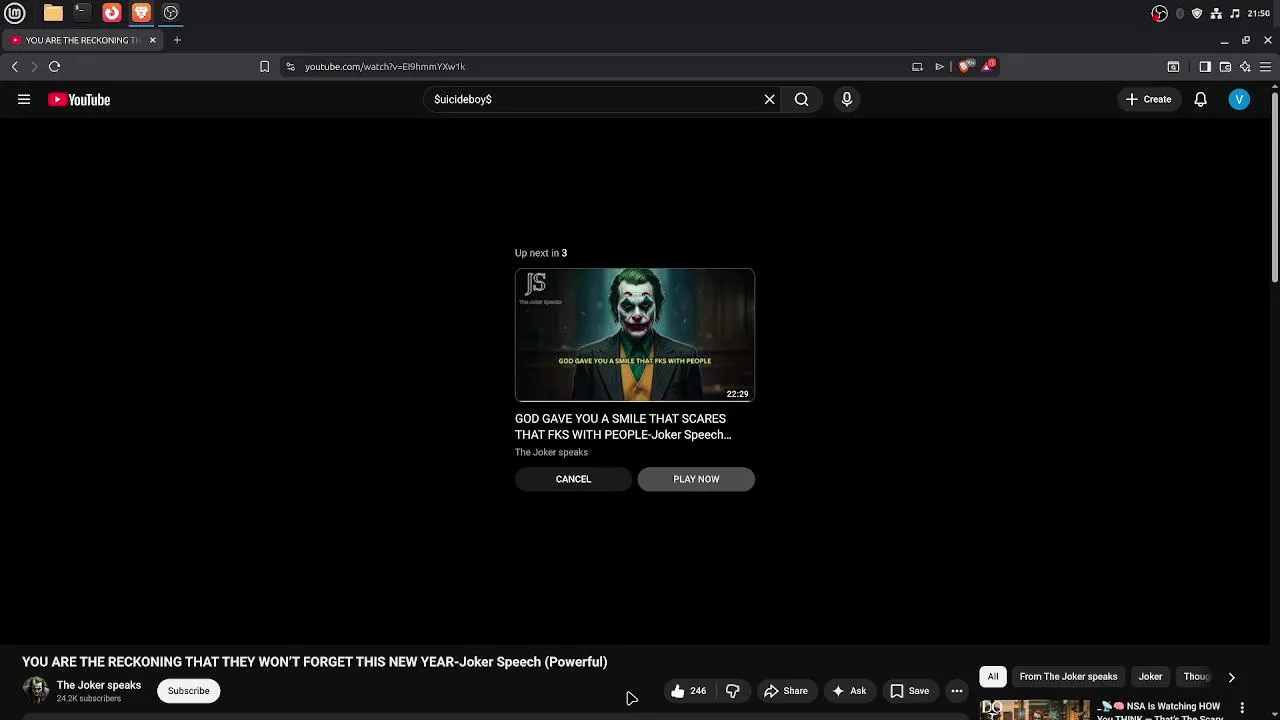Viewport: 1280px width, 720px height.
Task: View site information icon in address bar
Action: [x=290, y=67]
